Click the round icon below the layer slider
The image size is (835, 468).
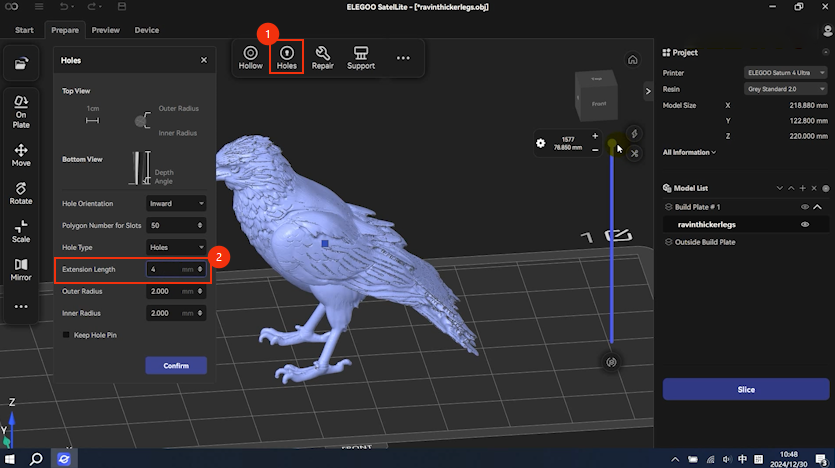coord(611,362)
